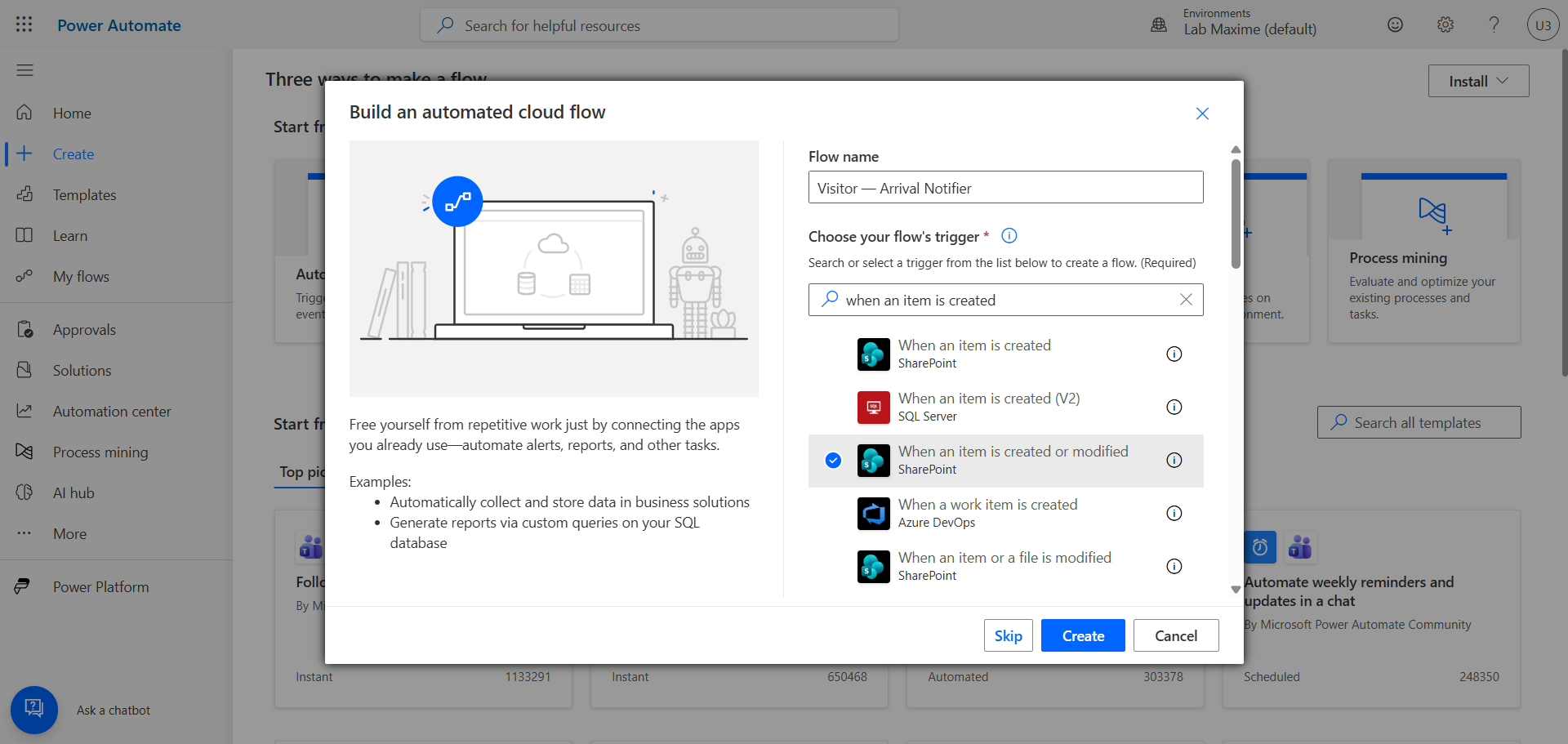
Task: Show info for SharePoint When an item is created
Action: click(x=1174, y=354)
